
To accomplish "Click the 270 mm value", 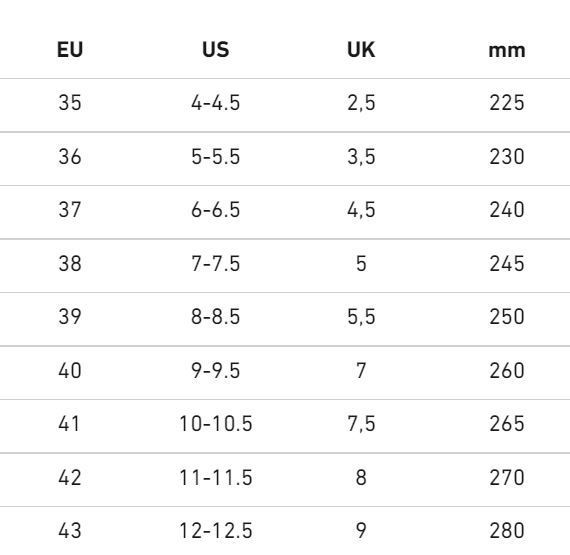I will click(507, 477).
